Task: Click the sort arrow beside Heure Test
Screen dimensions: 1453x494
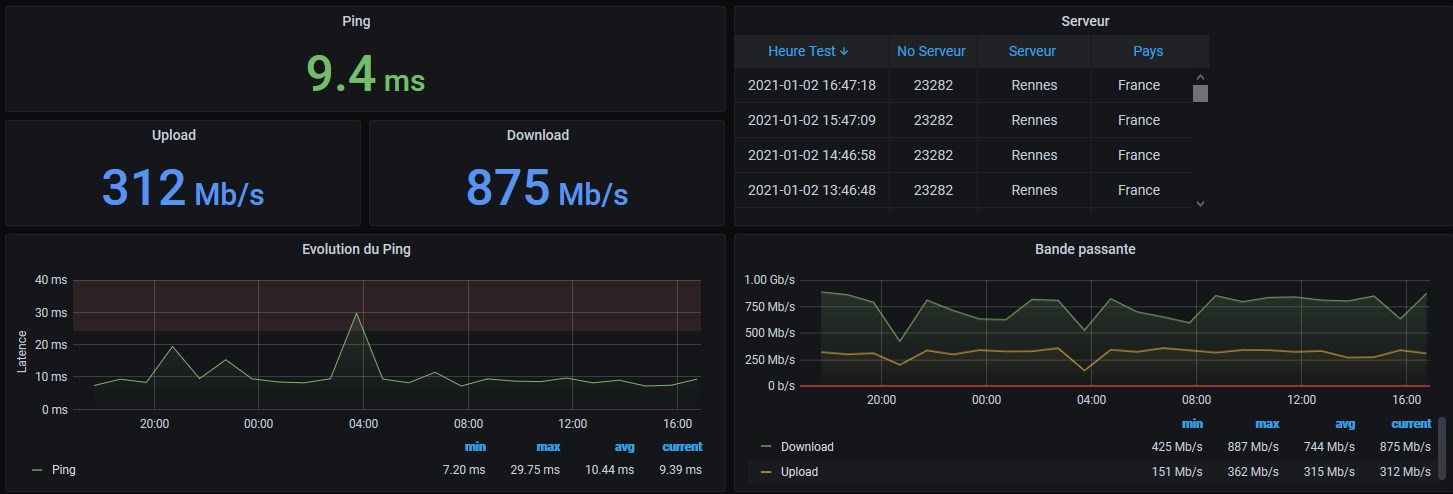Action: click(844, 51)
